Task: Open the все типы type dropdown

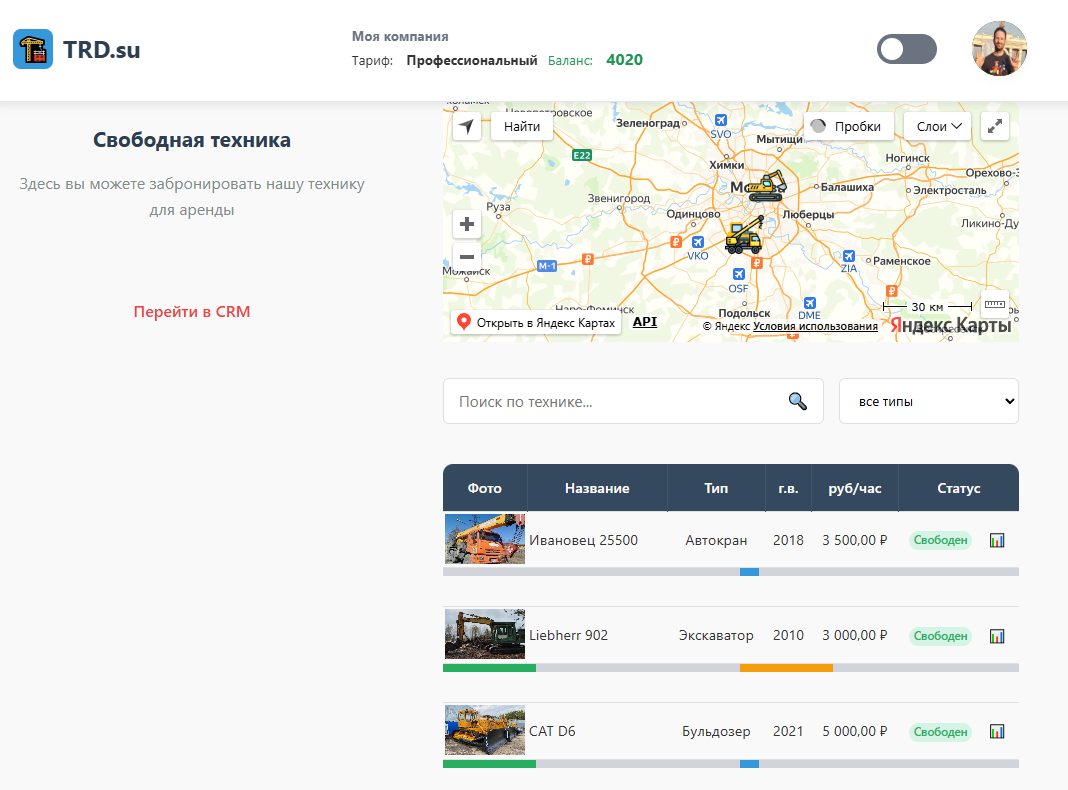Action: coord(928,401)
